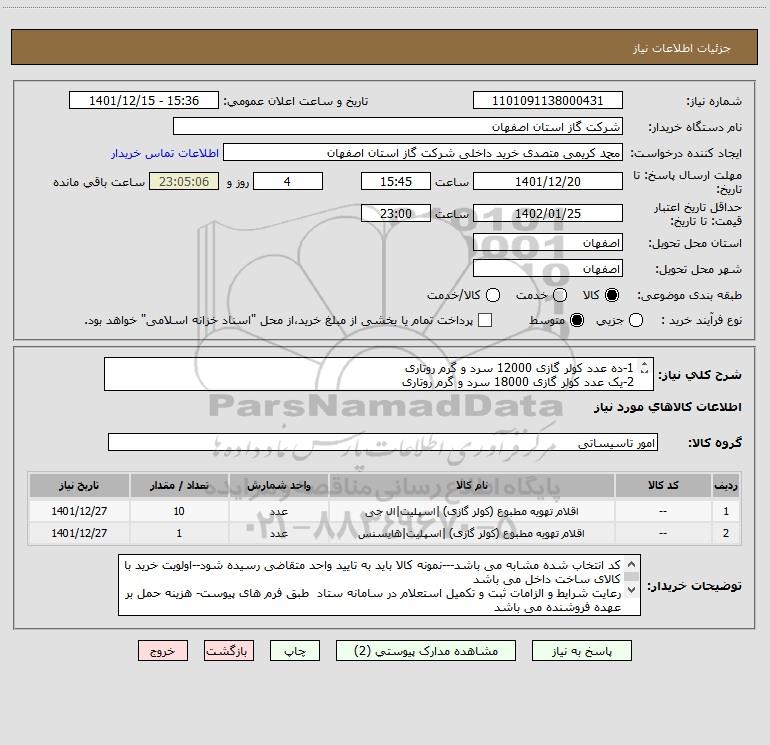Click the شماره نیاز number field
Screen dimensions: 770x745
pos(548,101)
